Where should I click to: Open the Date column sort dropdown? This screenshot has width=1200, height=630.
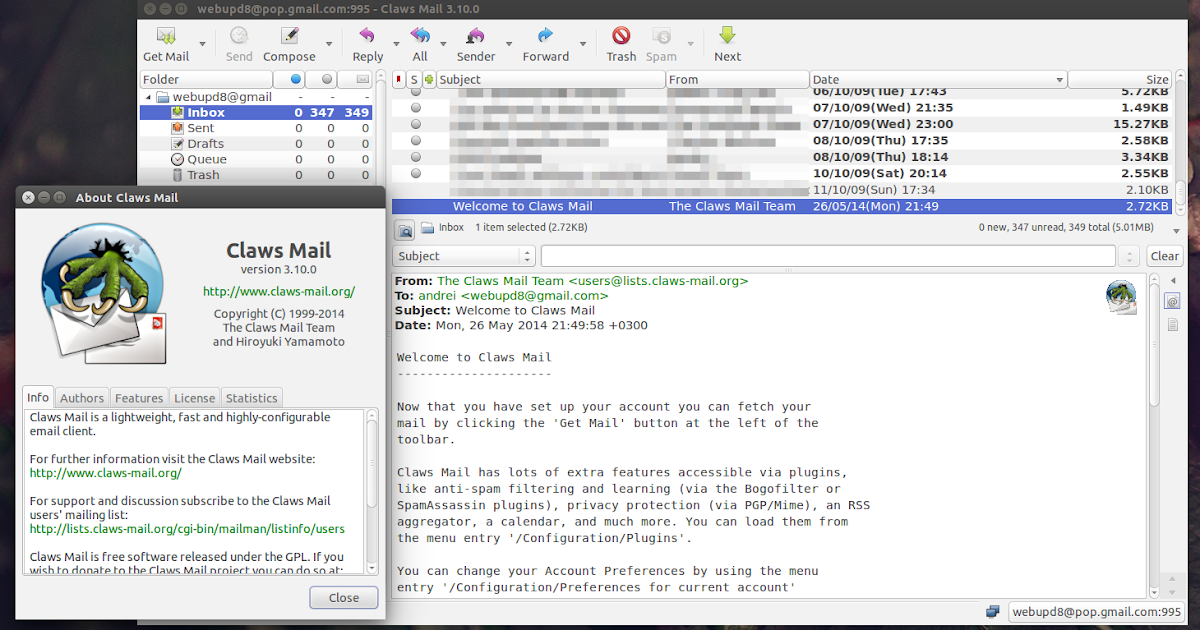click(x=1060, y=79)
